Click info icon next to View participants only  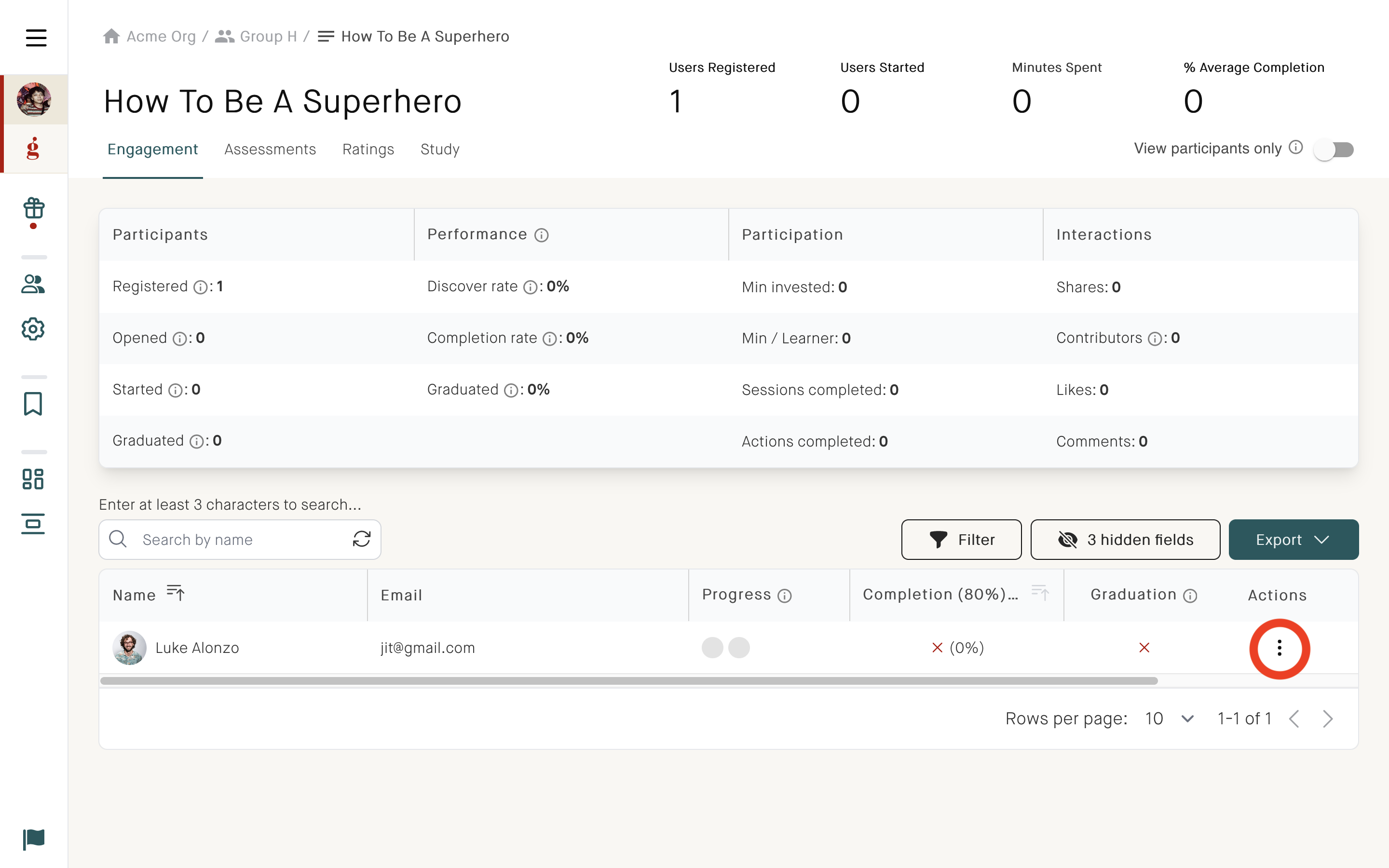tap(1295, 148)
